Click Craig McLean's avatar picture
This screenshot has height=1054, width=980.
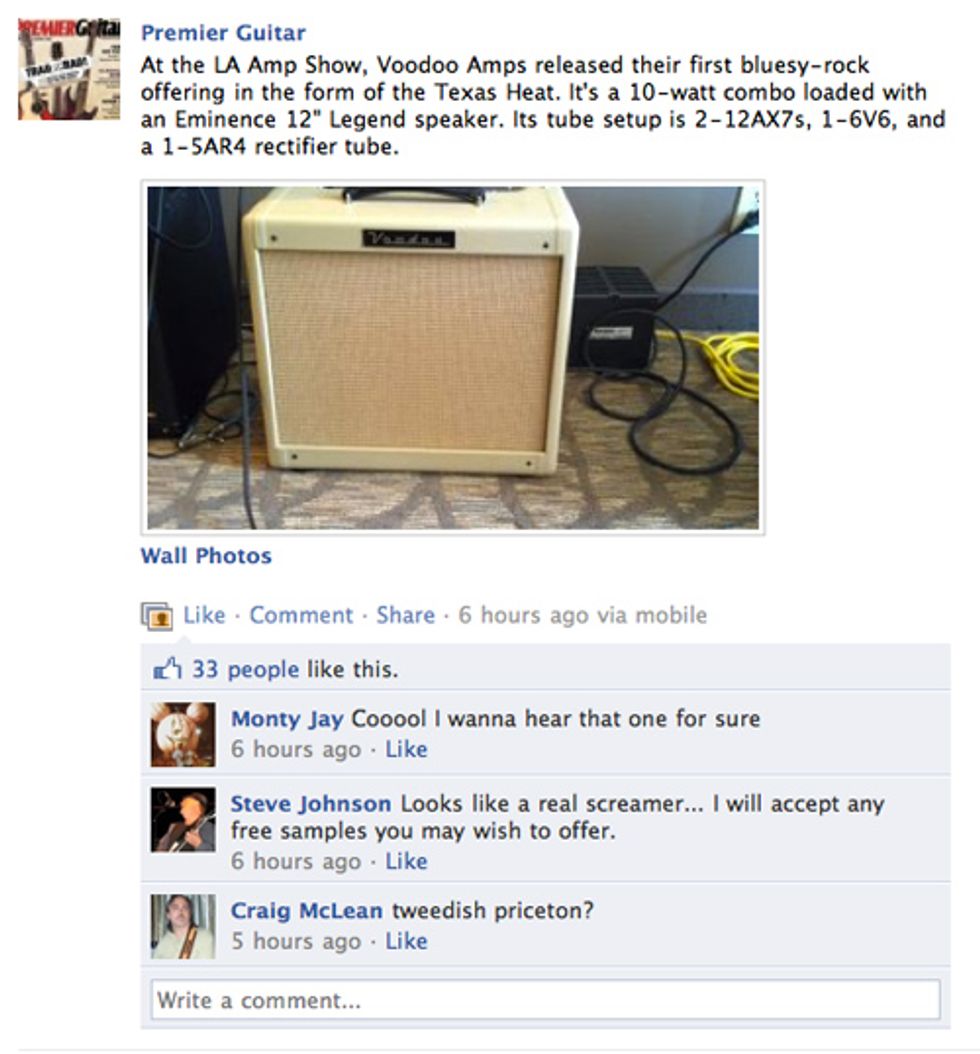183,926
